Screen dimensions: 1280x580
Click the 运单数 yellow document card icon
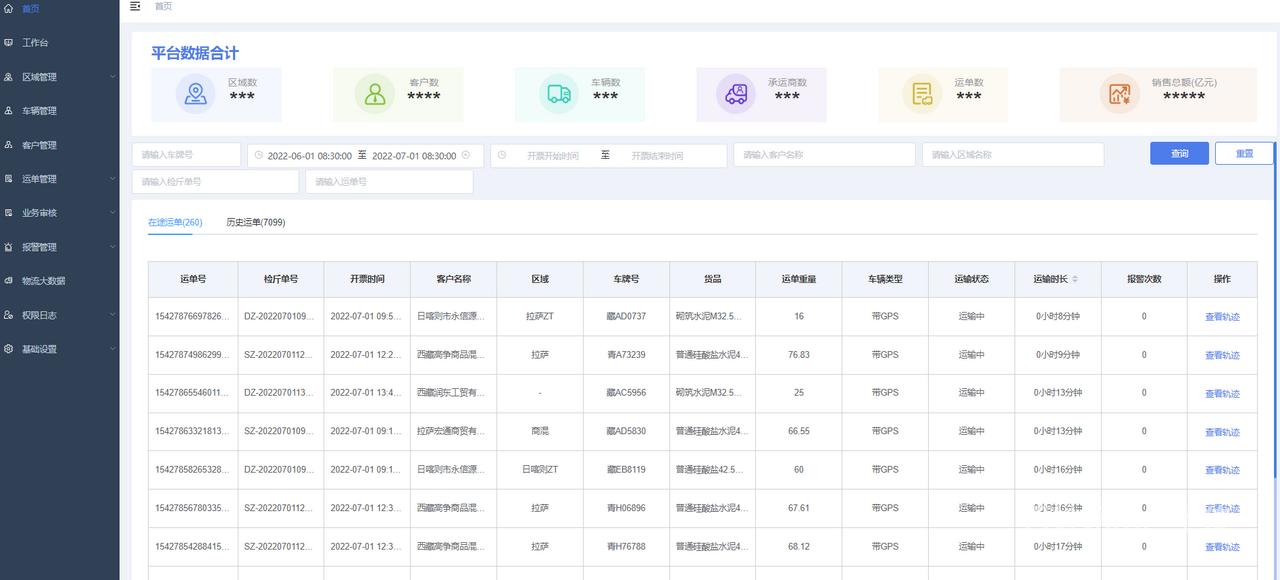click(921, 94)
